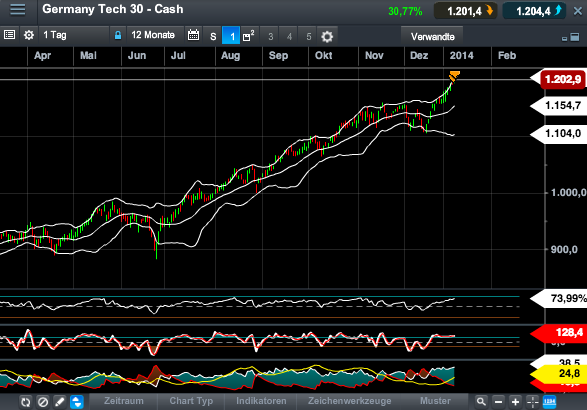Open the list view icon
Viewport: 587px width, 410px height.
click(x=9, y=35)
